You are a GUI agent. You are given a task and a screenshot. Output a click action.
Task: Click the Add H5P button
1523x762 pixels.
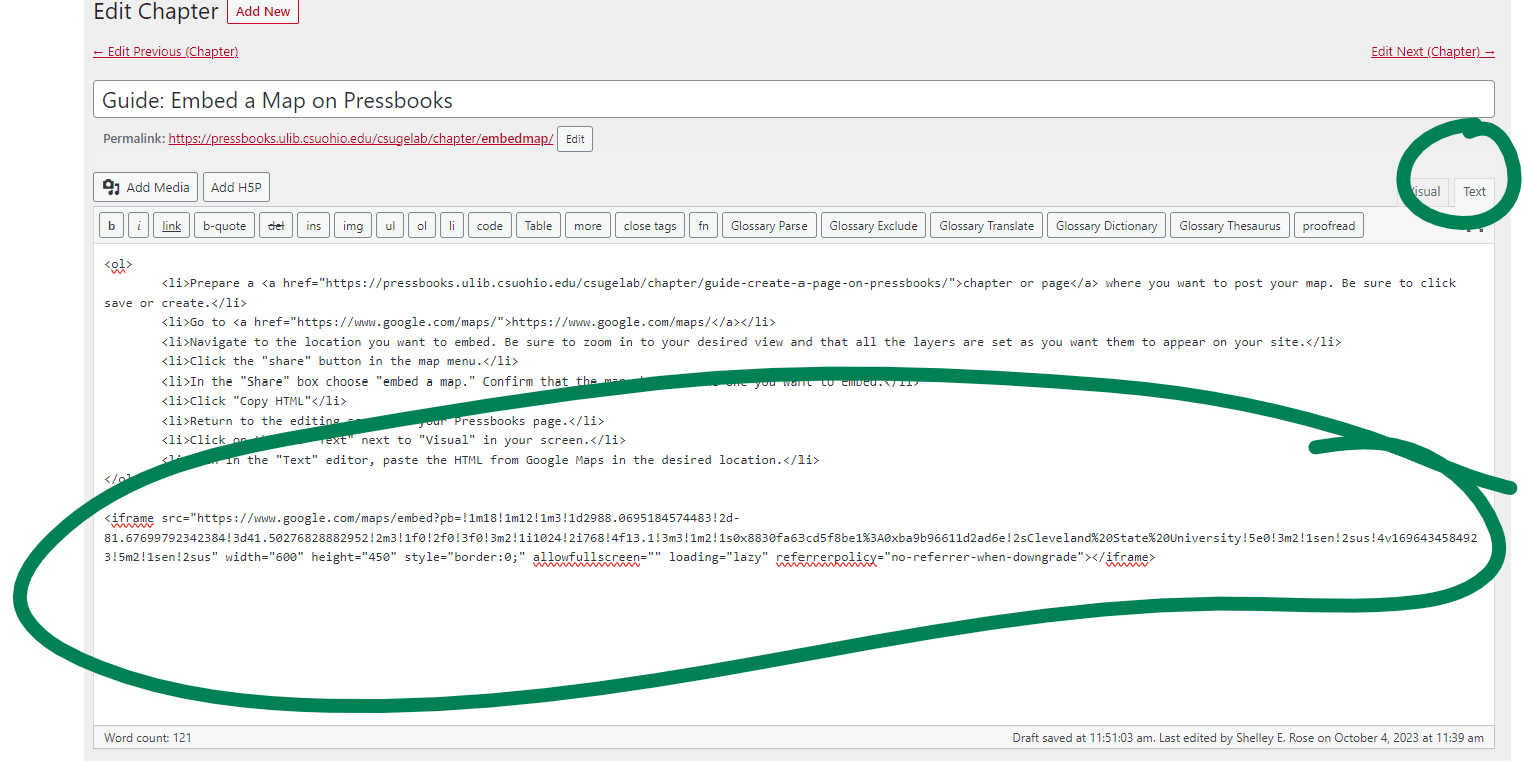pyautogui.click(x=236, y=187)
